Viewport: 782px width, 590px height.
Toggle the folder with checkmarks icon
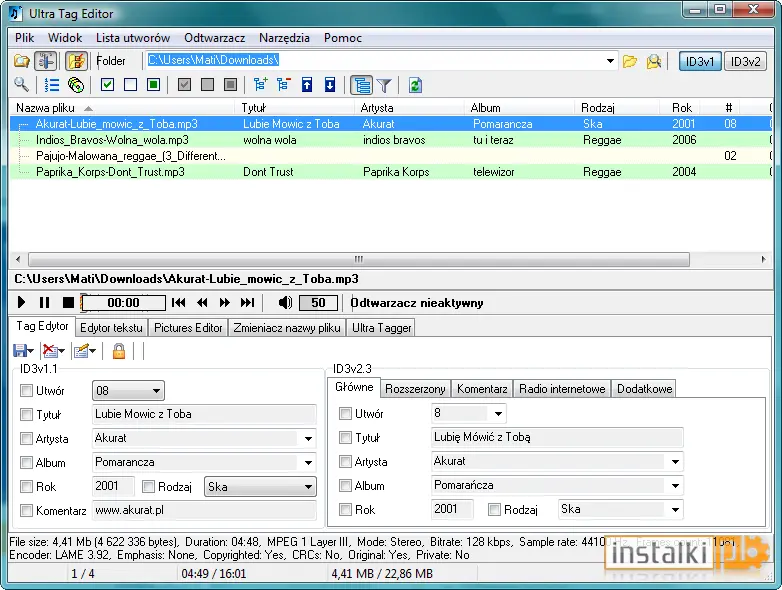pos(76,61)
